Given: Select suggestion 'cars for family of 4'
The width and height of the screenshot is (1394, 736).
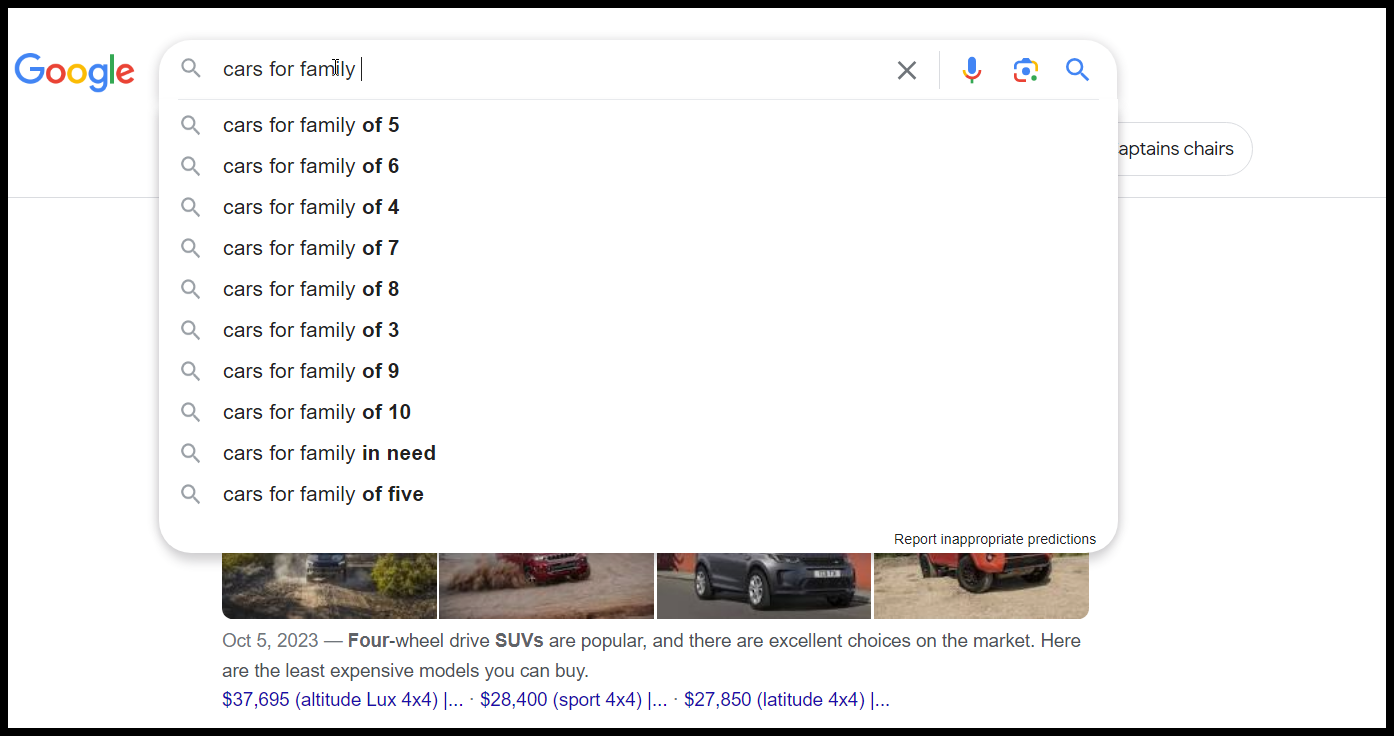Looking at the screenshot, I should coord(311,207).
